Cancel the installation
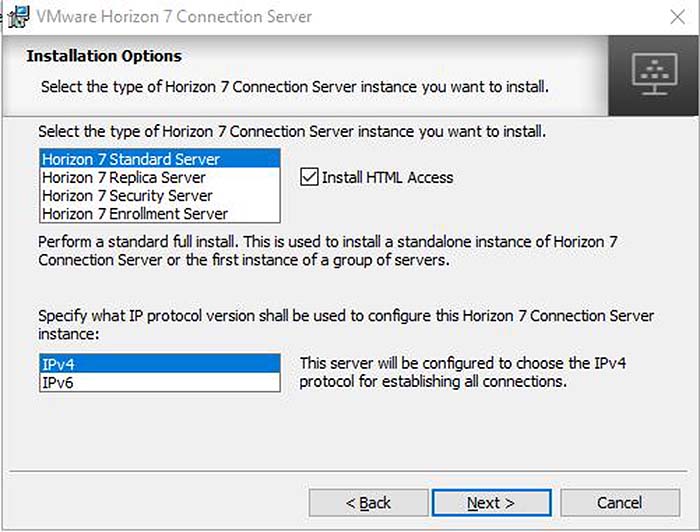The height and width of the screenshot is (532, 700). pyautogui.click(x=620, y=503)
